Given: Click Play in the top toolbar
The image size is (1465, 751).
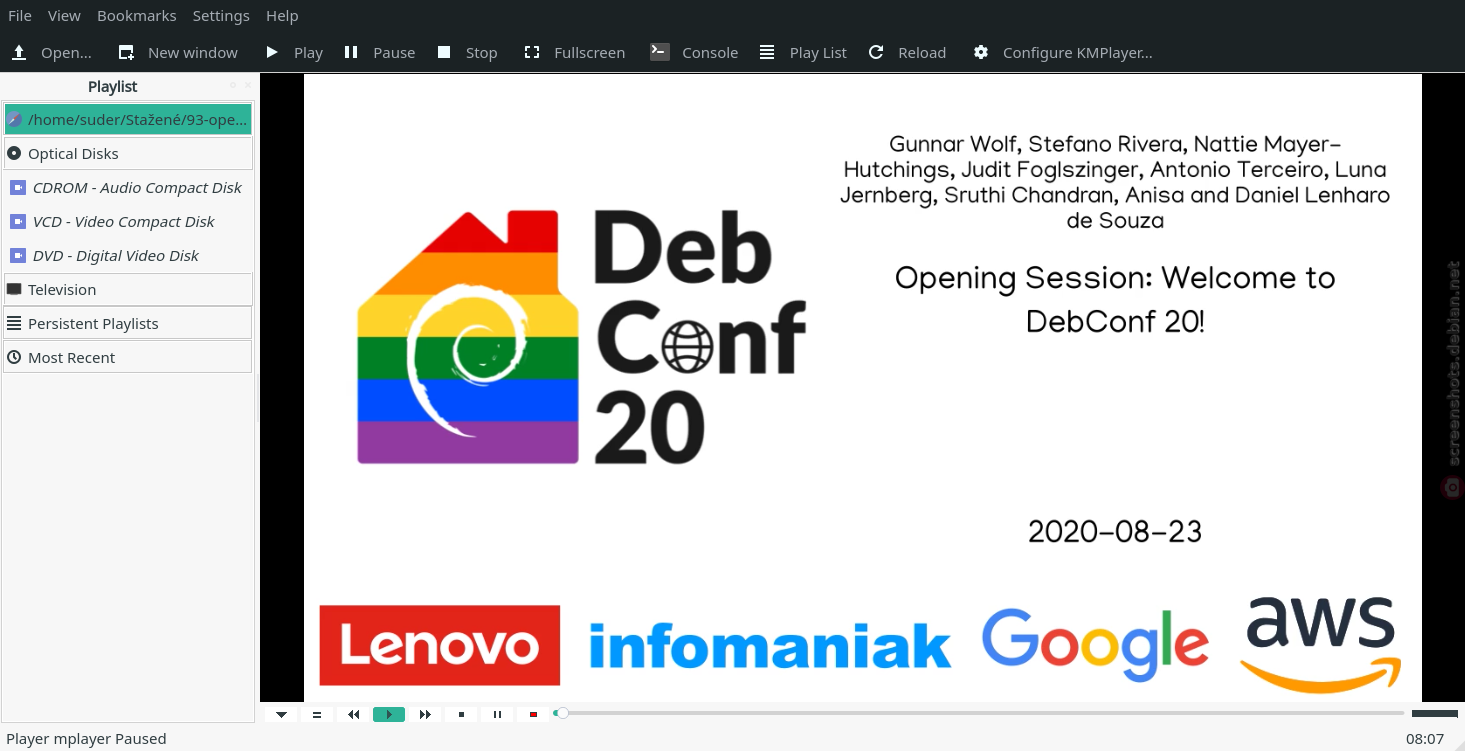Looking at the screenshot, I should pyautogui.click(x=294, y=52).
